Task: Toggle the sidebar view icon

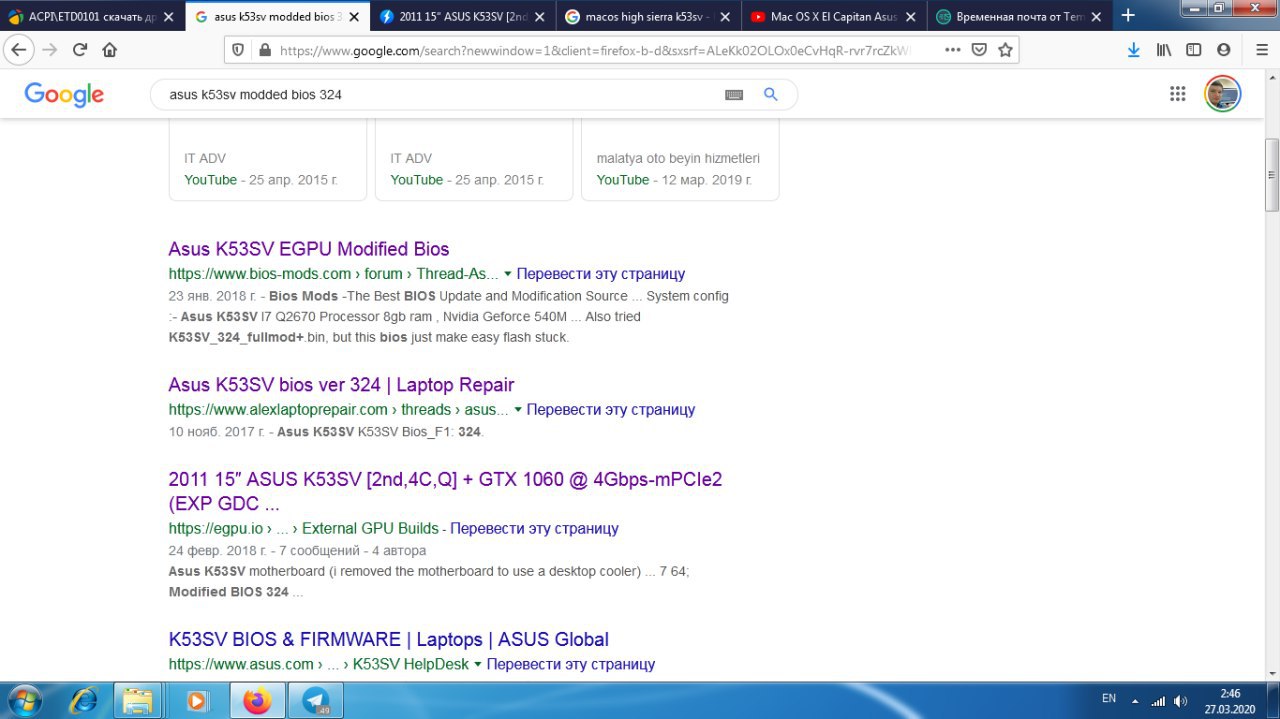Action: pyautogui.click(x=1194, y=50)
